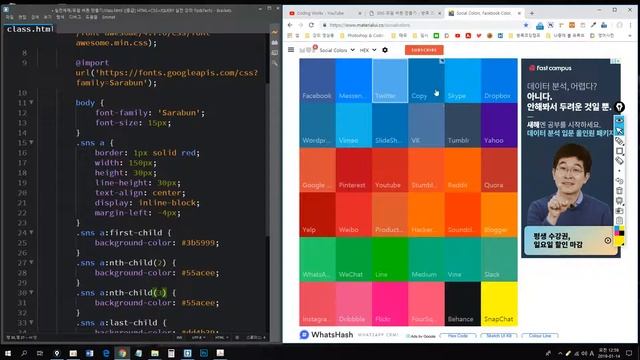Screen dimensions: 640x360
Task: Open Task View on taskbar
Action: click(x=40, y=353)
